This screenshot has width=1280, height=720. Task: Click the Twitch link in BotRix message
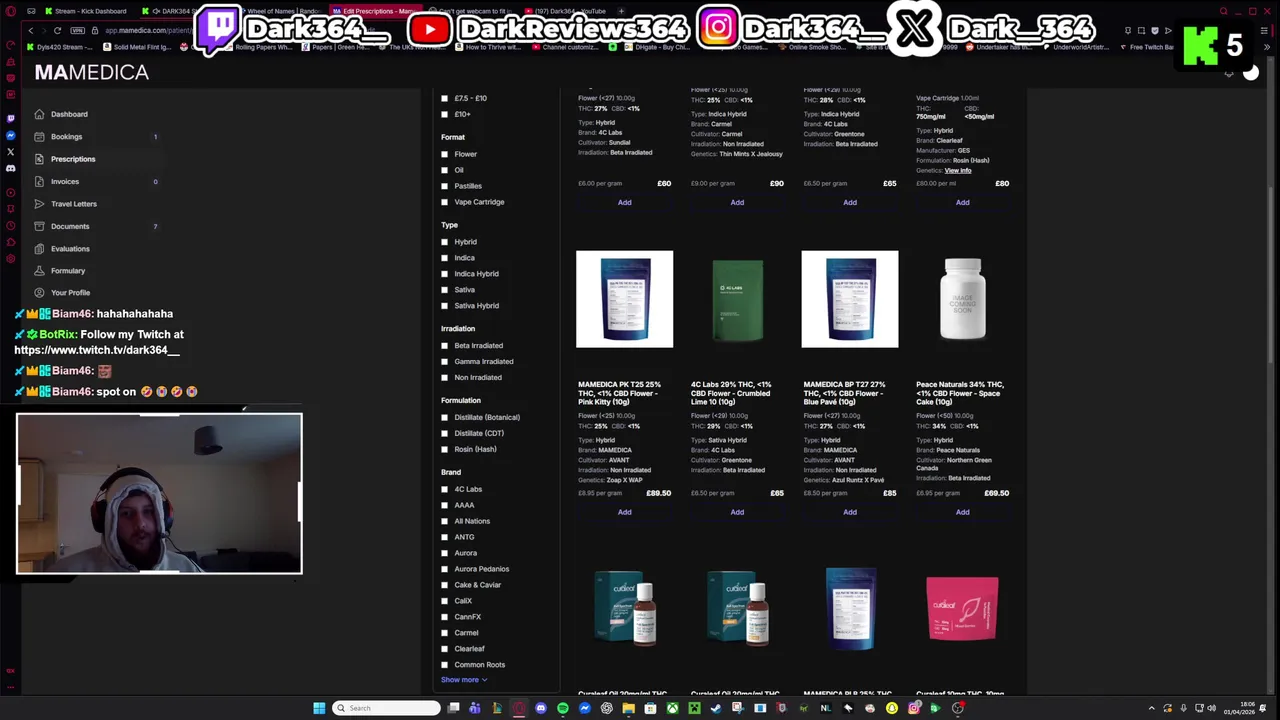(x=97, y=351)
